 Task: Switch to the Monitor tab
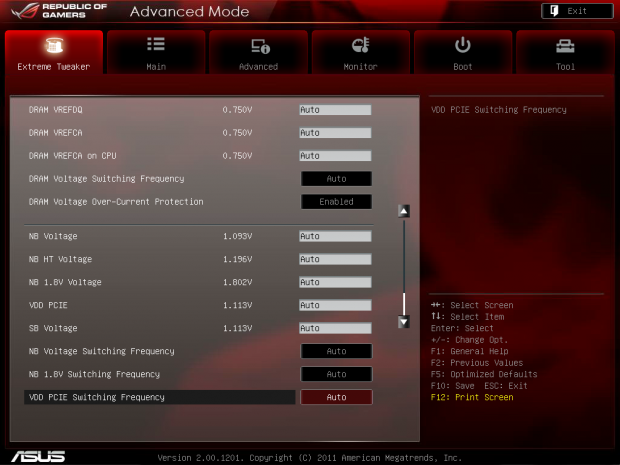tap(361, 52)
